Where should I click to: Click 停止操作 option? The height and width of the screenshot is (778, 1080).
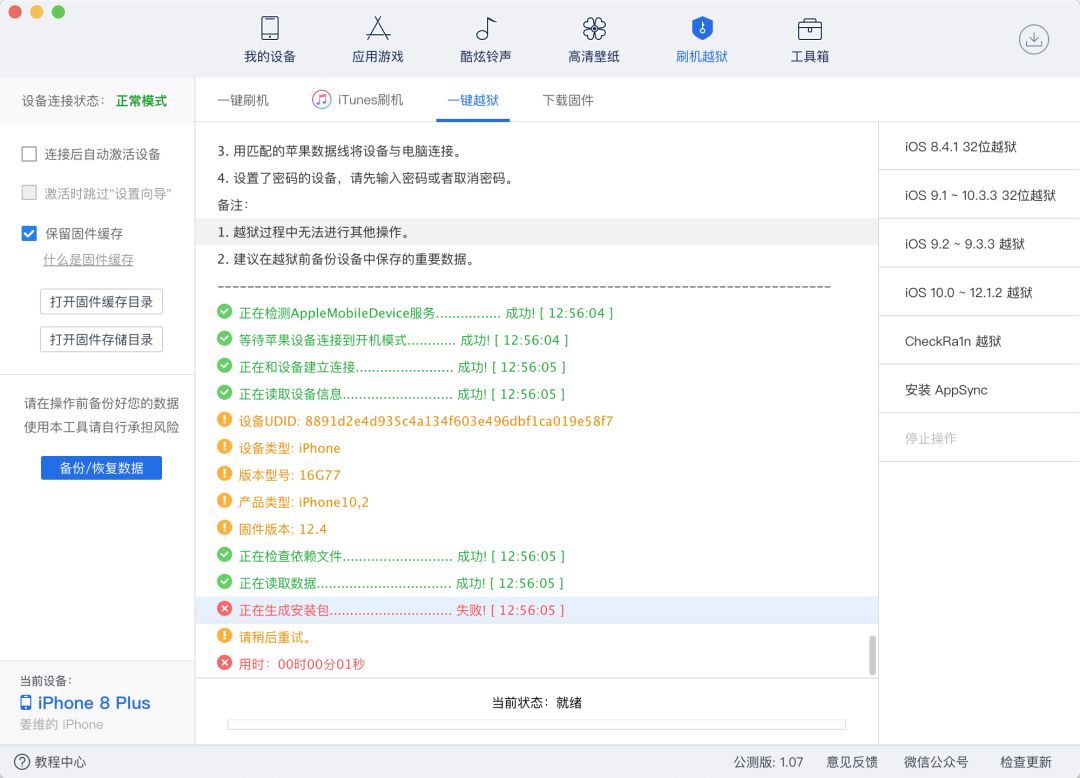979,438
